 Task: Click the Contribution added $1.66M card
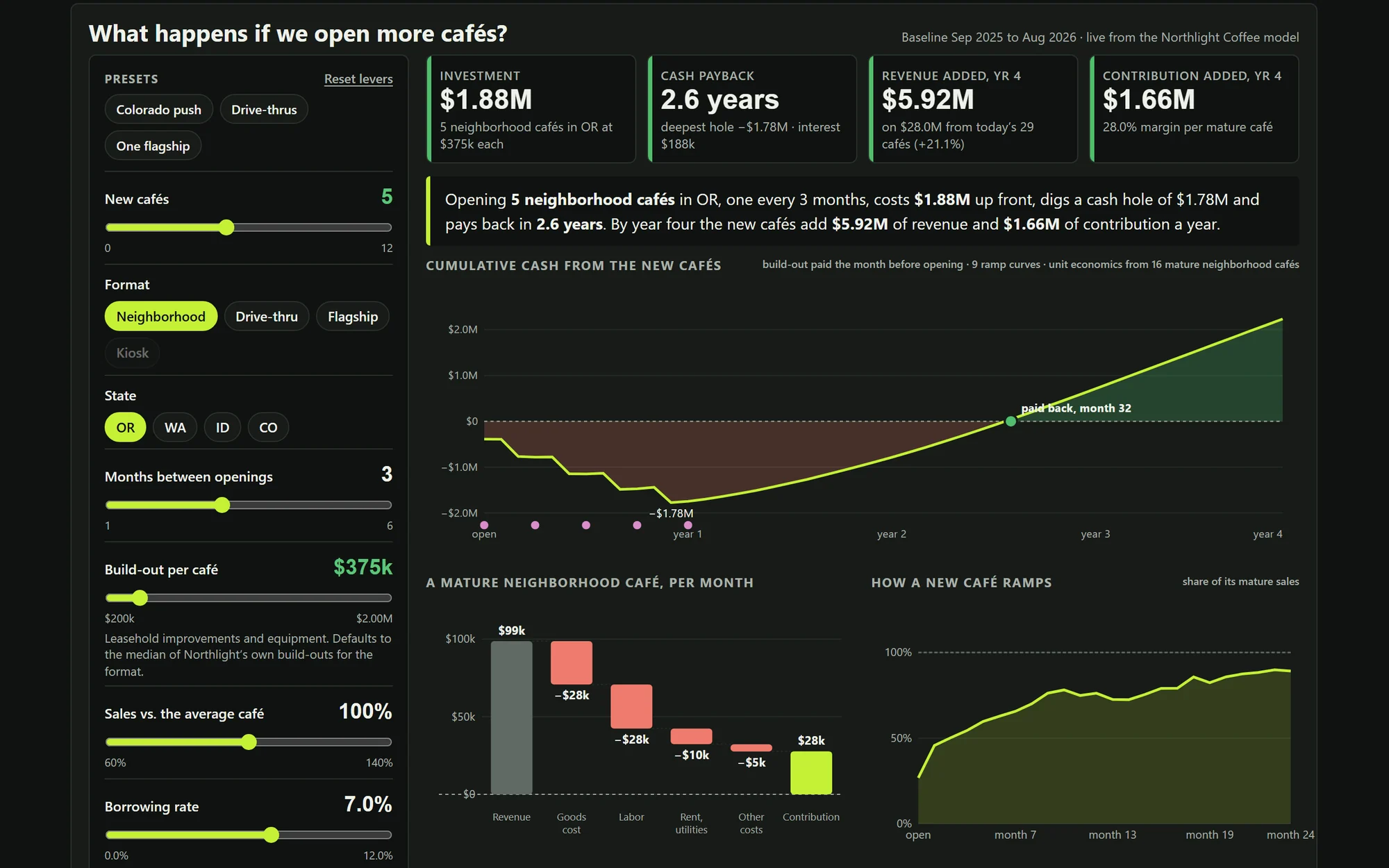(x=1194, y=109)
